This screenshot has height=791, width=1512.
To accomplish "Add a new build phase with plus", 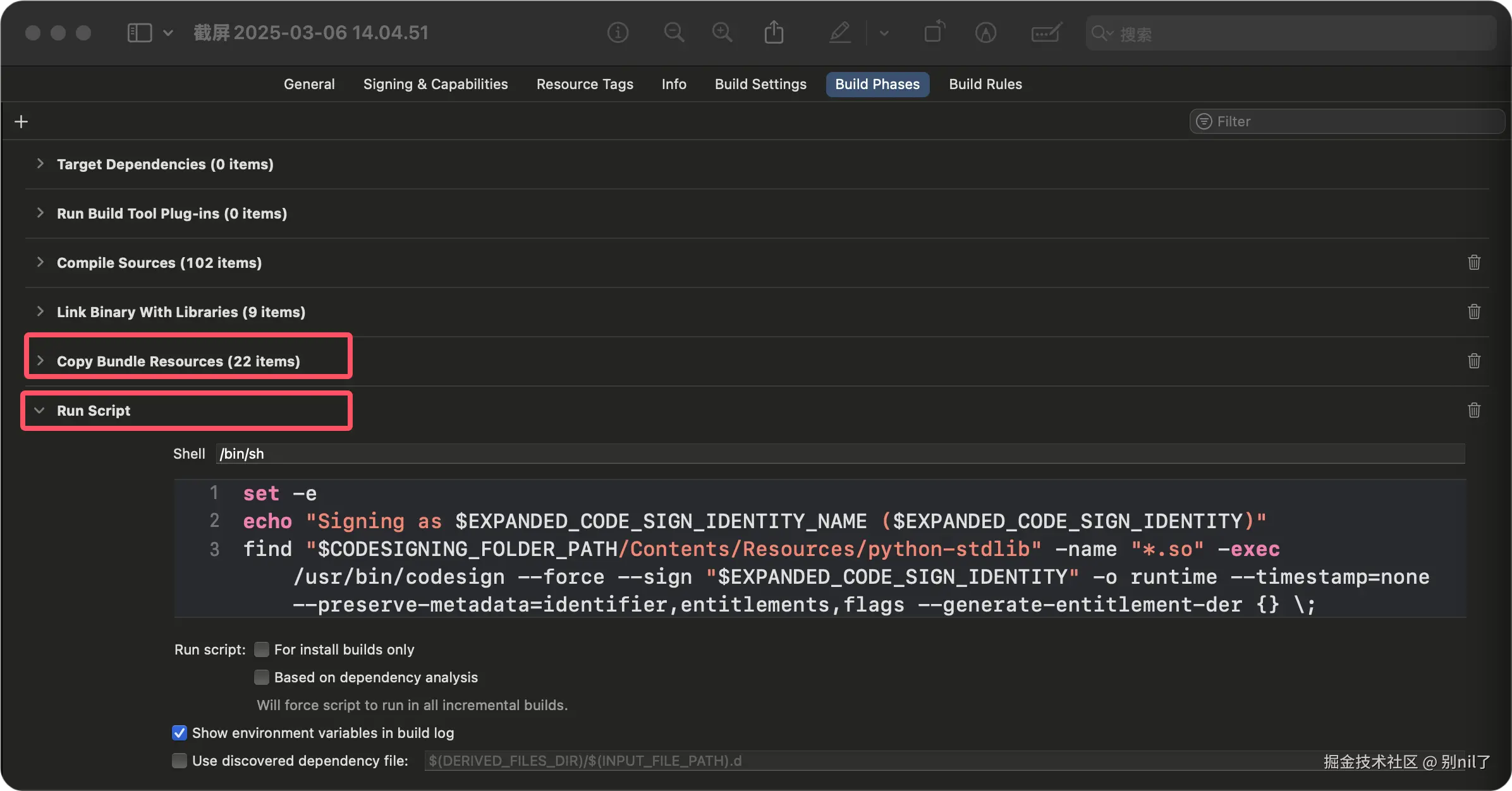I will pos(21,121).
